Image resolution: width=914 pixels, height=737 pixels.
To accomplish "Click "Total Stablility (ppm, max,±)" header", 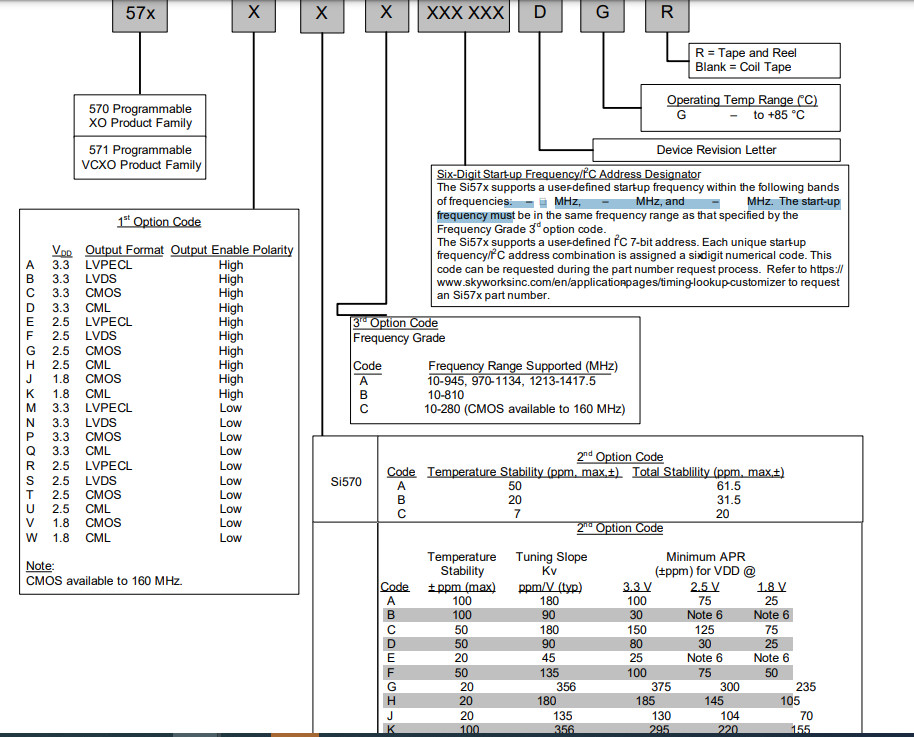I will coord(708,472).
